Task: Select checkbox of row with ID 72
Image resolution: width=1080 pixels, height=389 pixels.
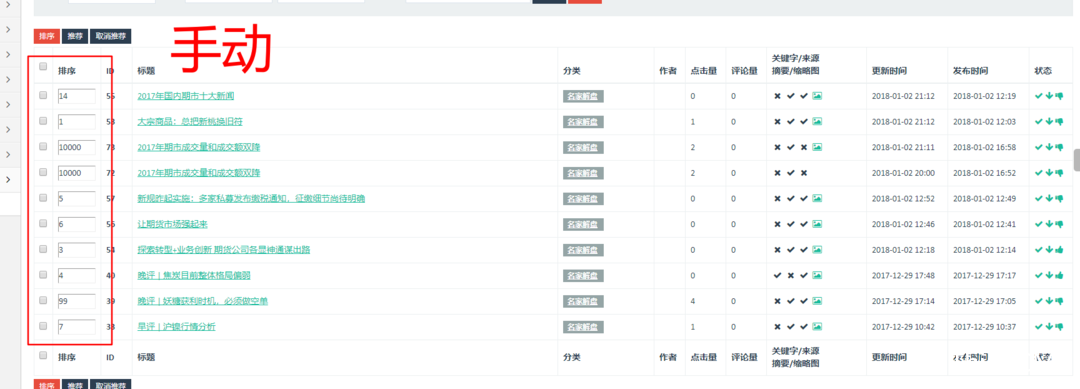Action: [x=43, y=172]
